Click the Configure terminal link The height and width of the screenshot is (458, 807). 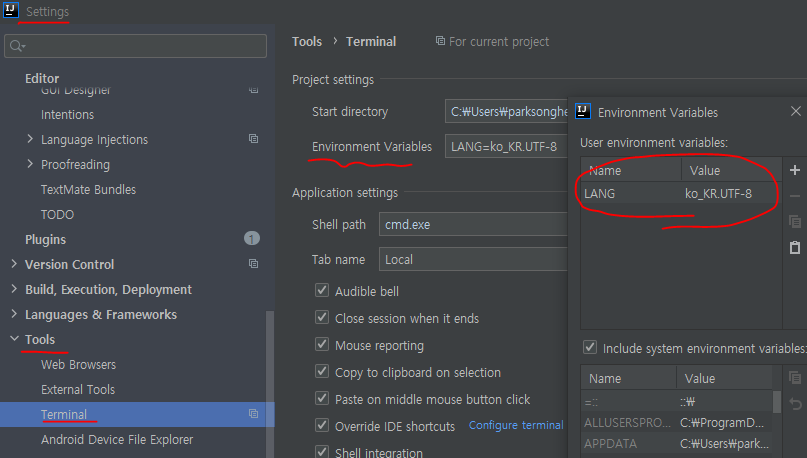[516, 425]
